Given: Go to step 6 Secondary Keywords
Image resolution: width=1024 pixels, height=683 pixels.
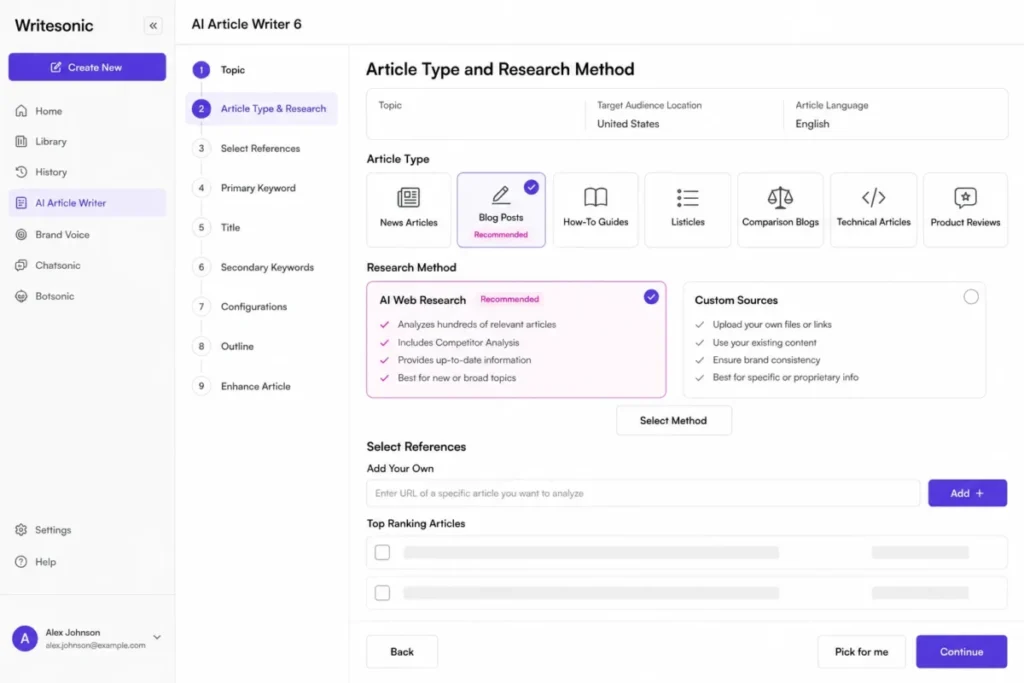Looking at the screenshot, I should click(253, 267).
